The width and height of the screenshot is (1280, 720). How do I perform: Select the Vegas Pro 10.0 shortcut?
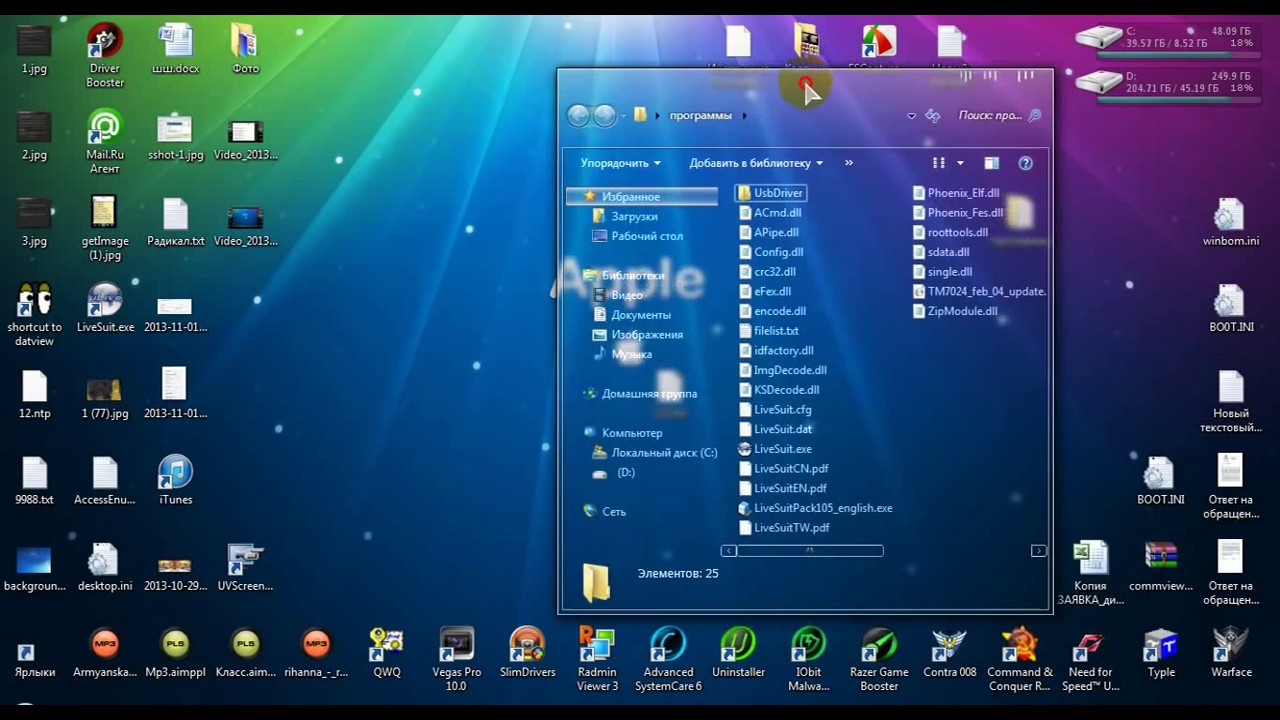456,659
